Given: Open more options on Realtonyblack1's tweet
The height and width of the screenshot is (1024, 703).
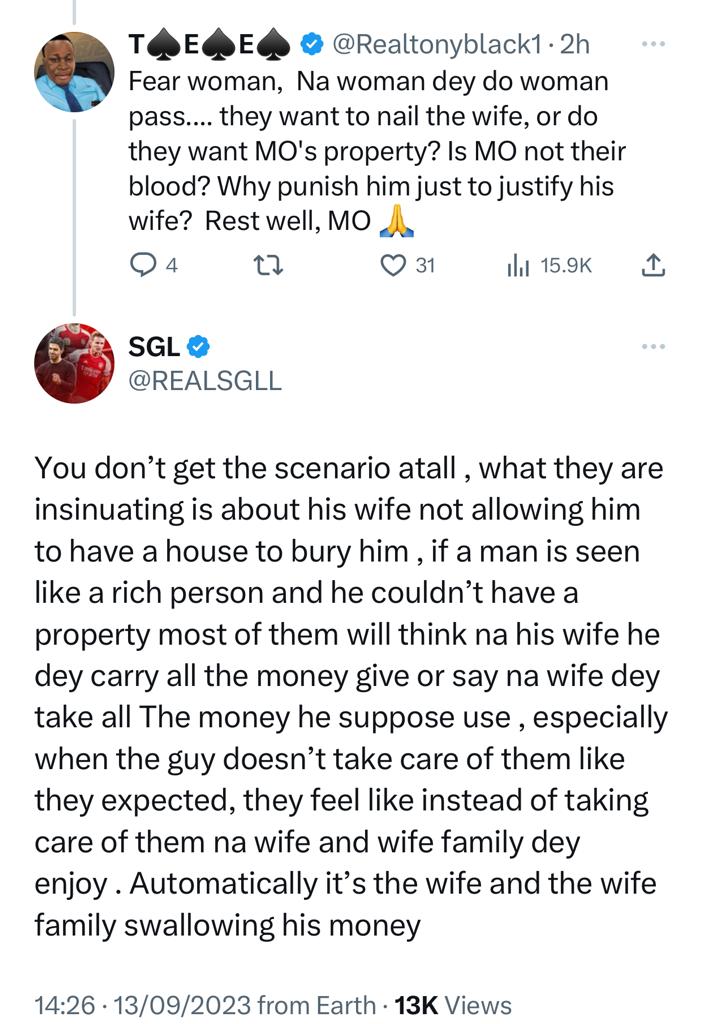Looking at the screenshot, I should [653, 44].
